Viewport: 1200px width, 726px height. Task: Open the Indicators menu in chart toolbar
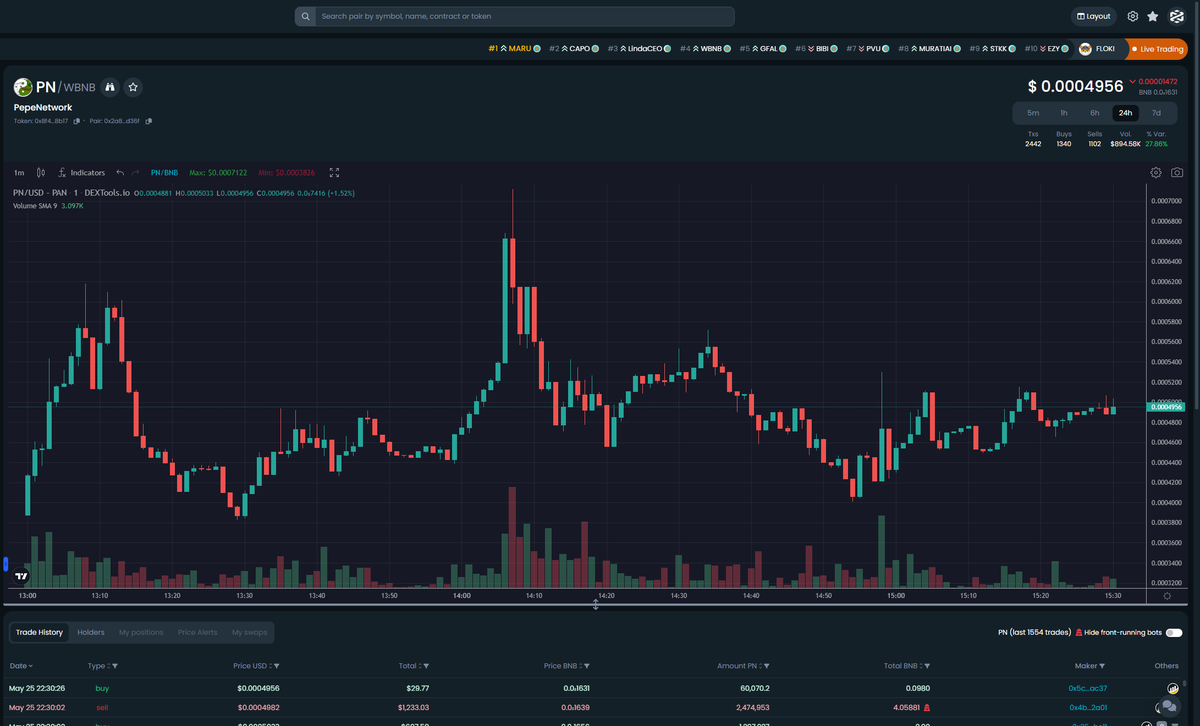click(82, 172)
